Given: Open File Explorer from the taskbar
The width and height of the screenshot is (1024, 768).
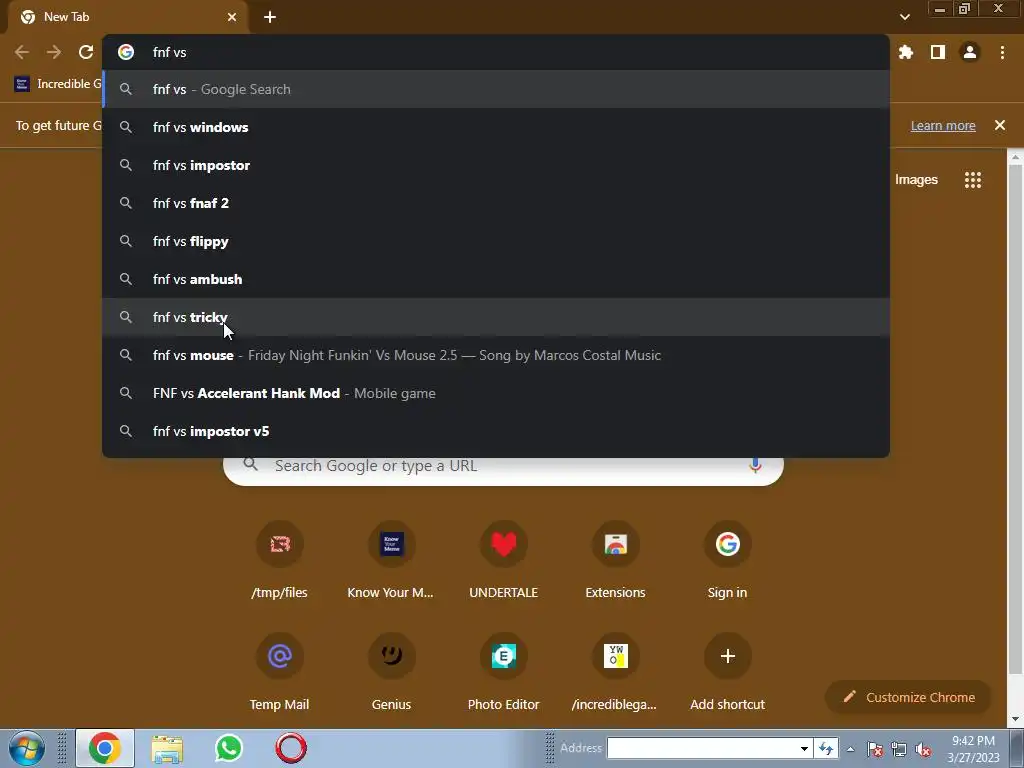Looking at the screenshot, I should pyautogui.click(x=167, y=748).
